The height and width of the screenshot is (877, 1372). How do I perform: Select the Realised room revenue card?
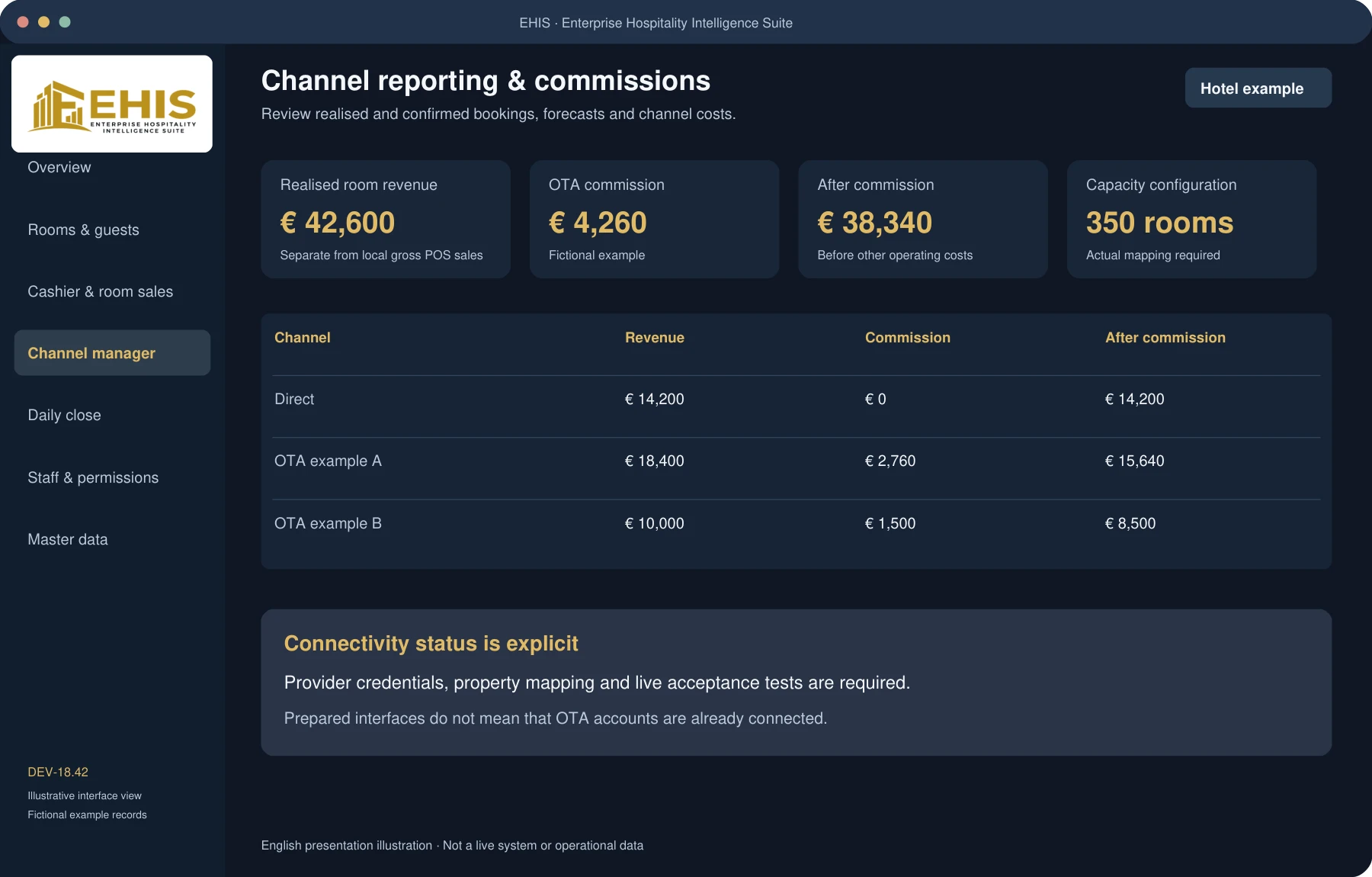[386, 219]
